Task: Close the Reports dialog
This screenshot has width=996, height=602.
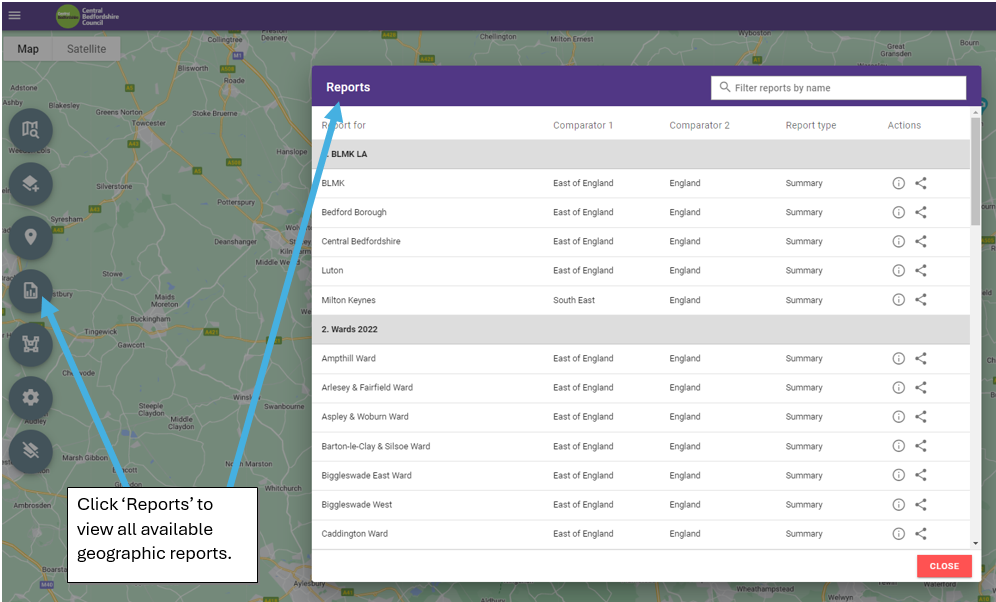Action: (944, 566)
